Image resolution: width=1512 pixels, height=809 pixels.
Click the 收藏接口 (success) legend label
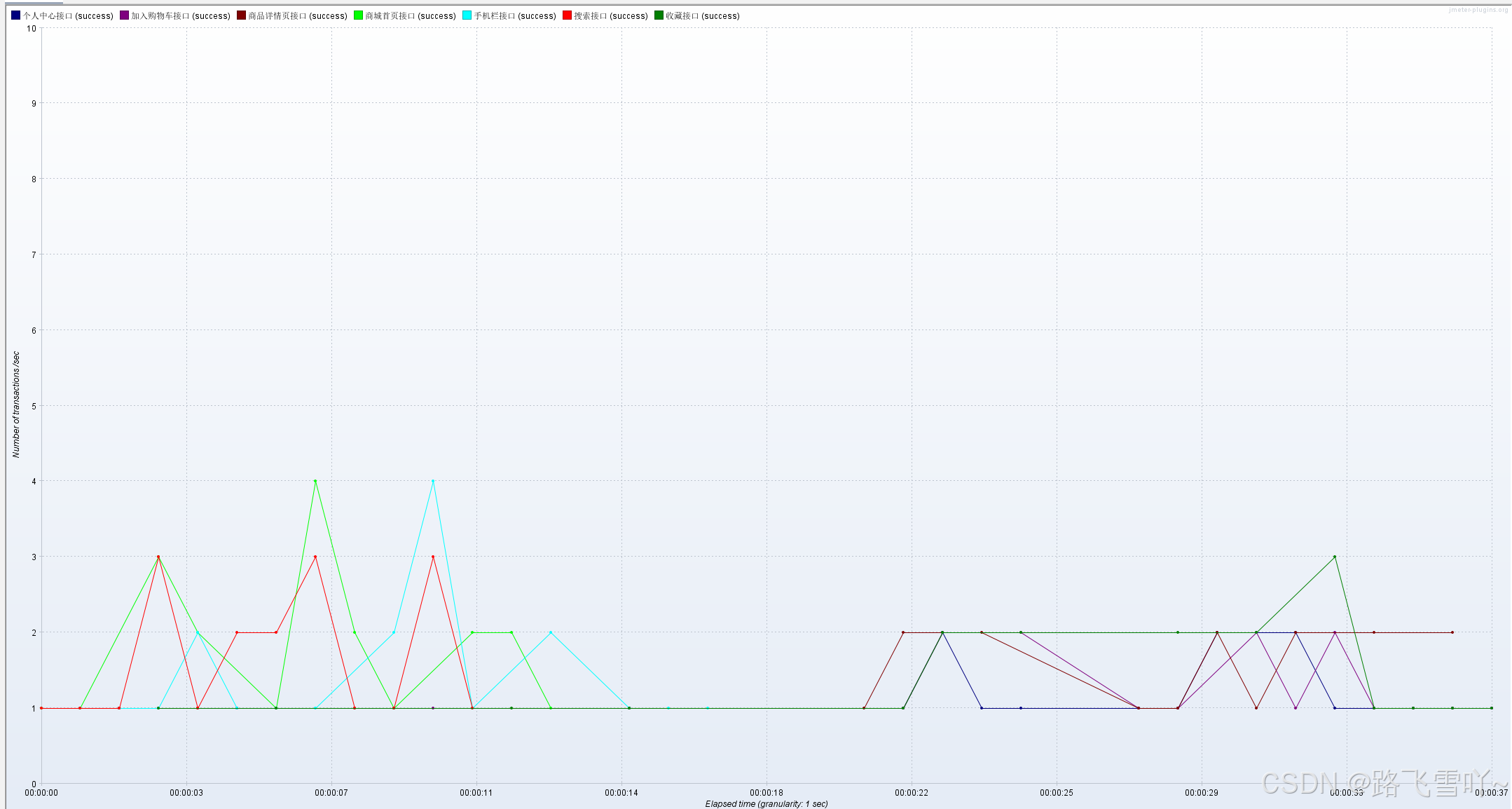pyautogui.click(x=703, y=16)
